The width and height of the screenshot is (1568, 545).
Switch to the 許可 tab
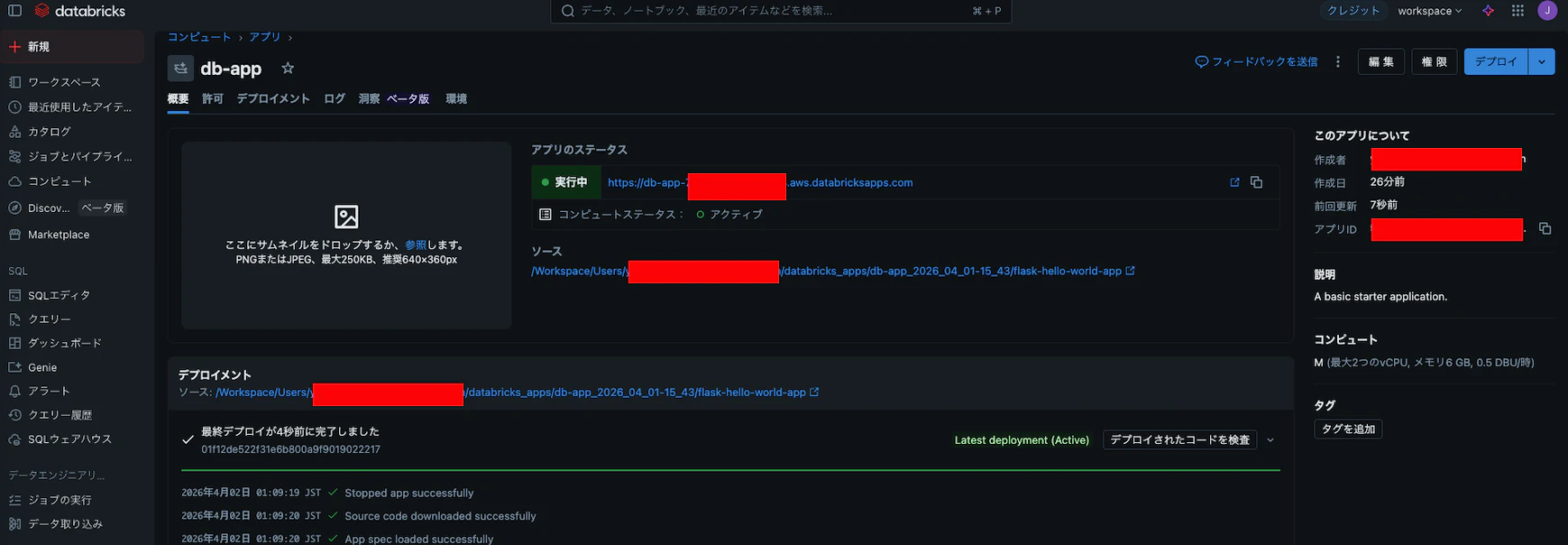(x=213, y=98)
